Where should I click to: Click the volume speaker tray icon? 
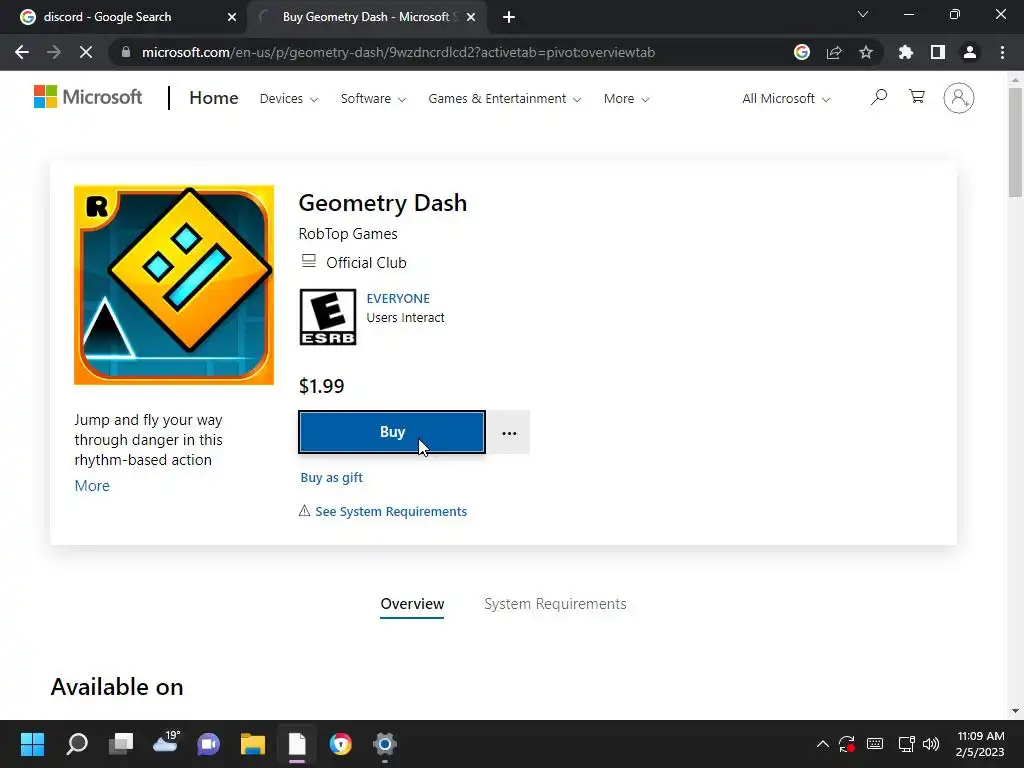coord(931,744)
